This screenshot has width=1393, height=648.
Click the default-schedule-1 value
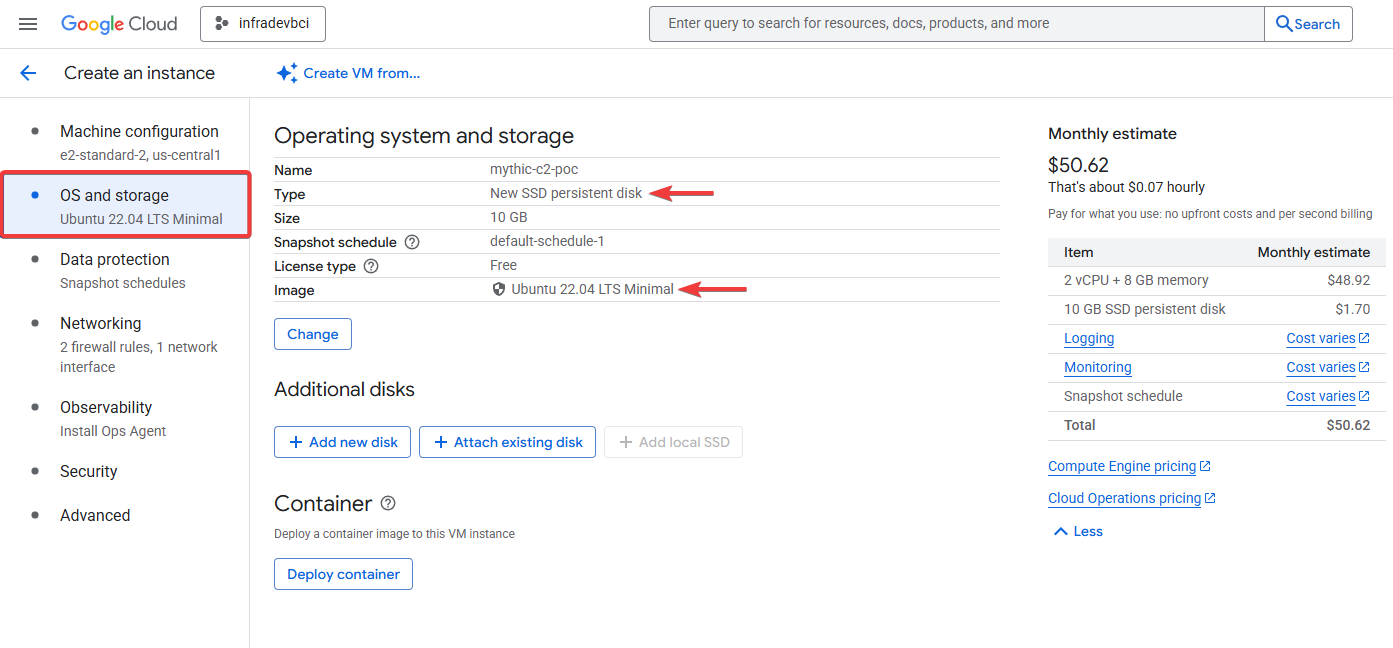point(547,241)
